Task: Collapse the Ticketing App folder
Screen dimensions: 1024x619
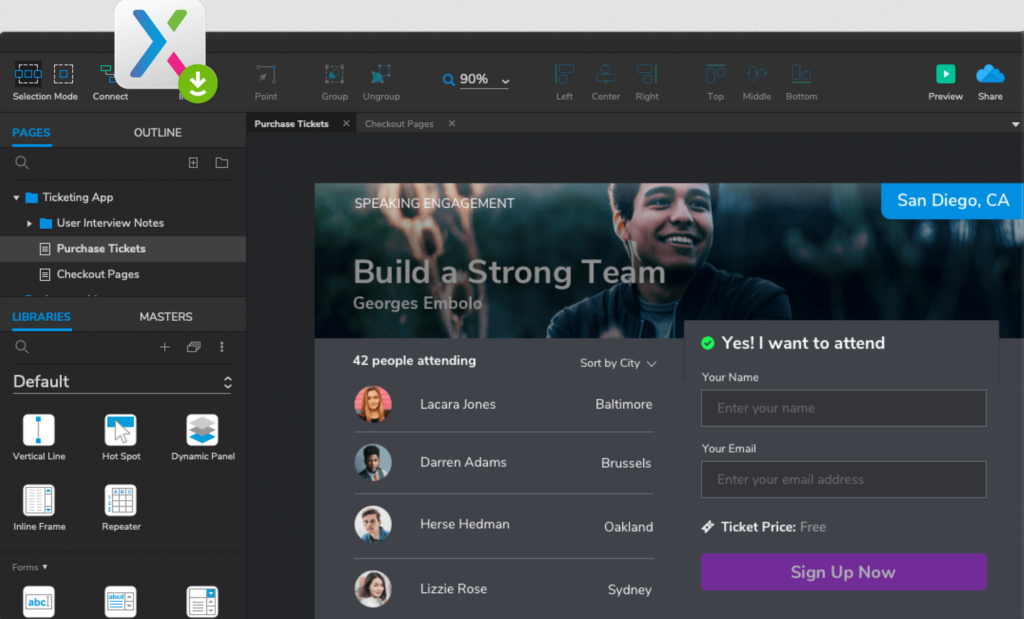Action: click(16, 197)
